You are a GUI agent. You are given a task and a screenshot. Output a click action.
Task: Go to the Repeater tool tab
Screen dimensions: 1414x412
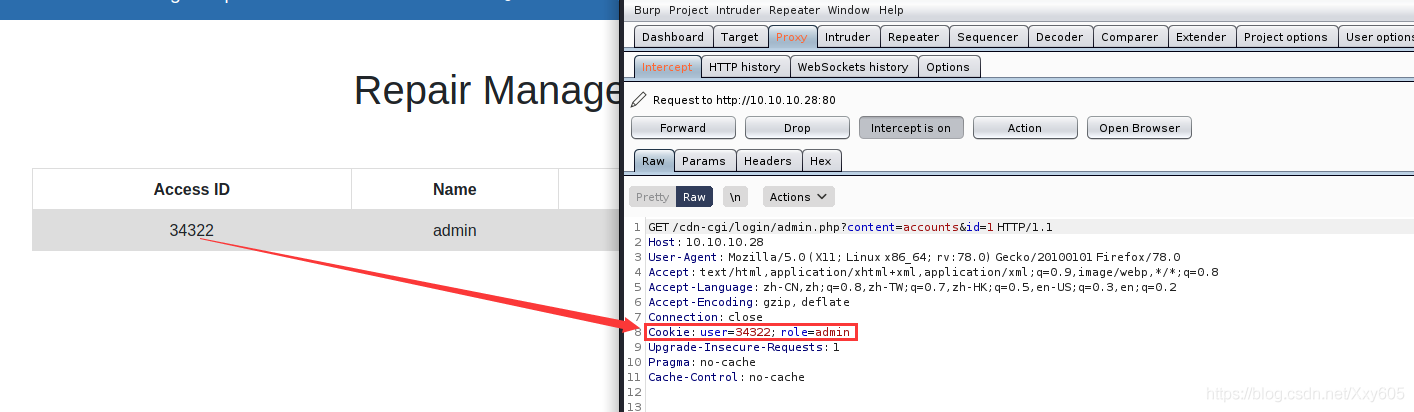(x=913, y=37)
